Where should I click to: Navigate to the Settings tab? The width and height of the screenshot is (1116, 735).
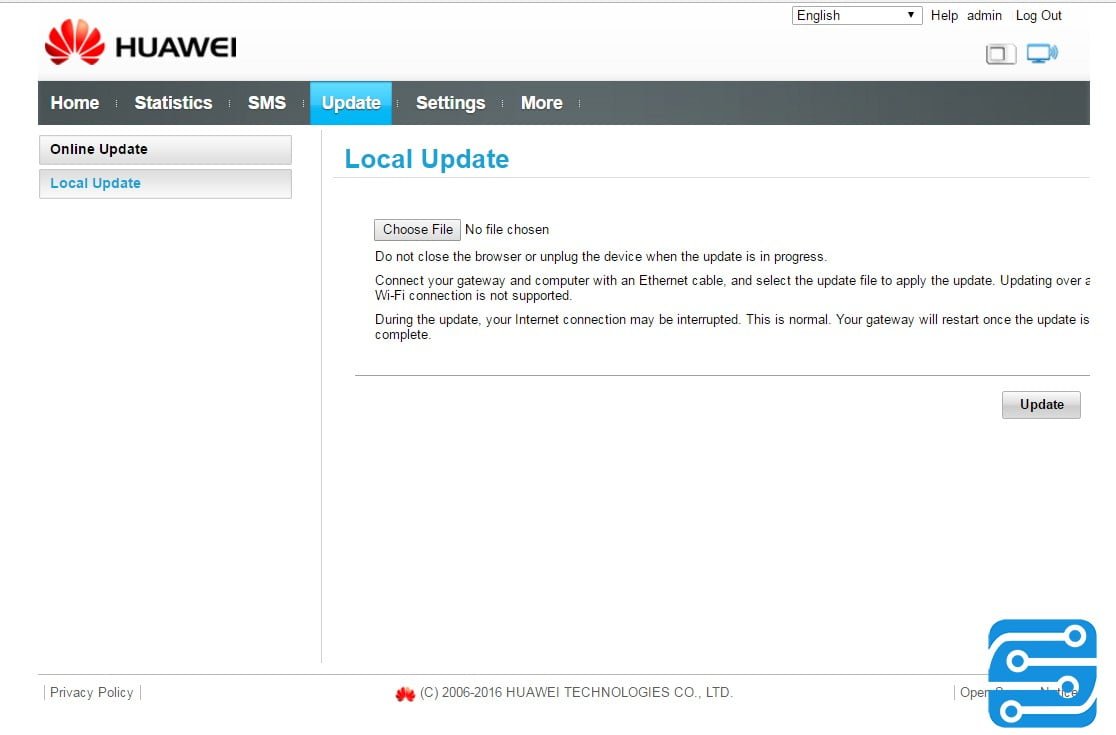click(x=450, y=103)
